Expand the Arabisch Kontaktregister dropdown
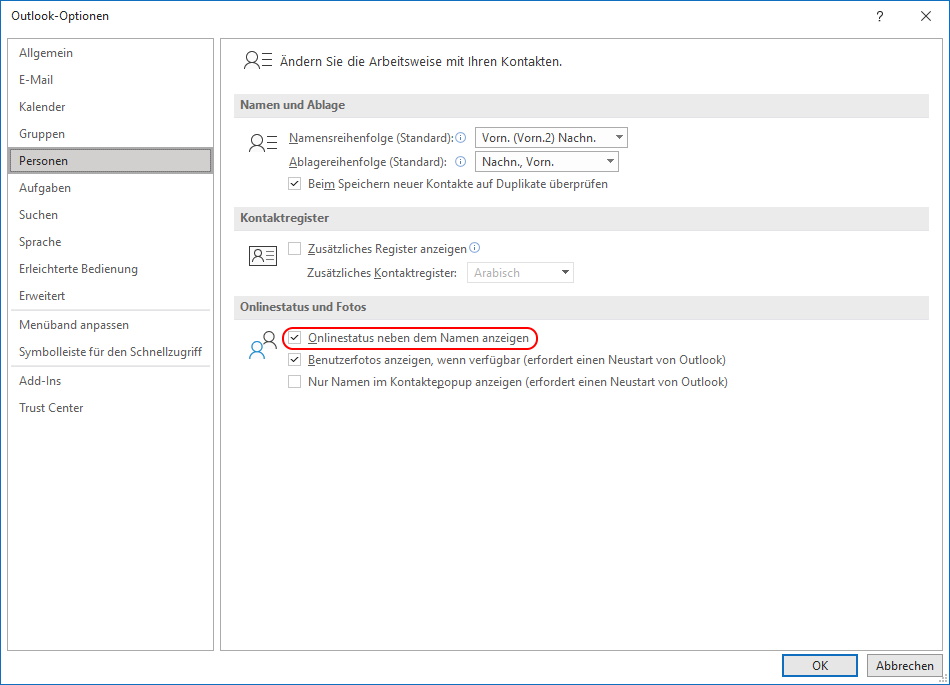The image size is (950, 685). click(x=565, y=271)
